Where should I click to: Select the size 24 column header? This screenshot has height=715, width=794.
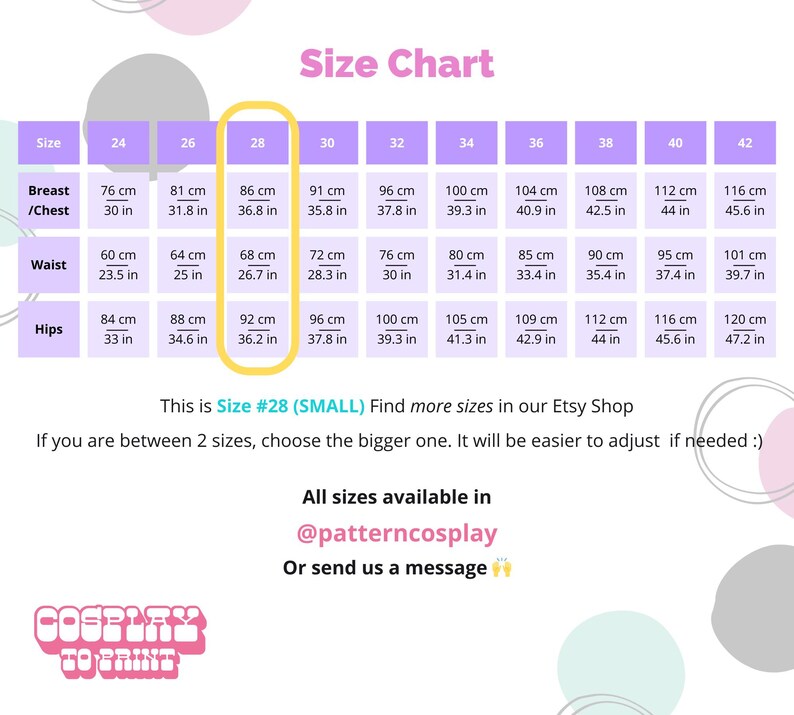click(x=118, y=143)
